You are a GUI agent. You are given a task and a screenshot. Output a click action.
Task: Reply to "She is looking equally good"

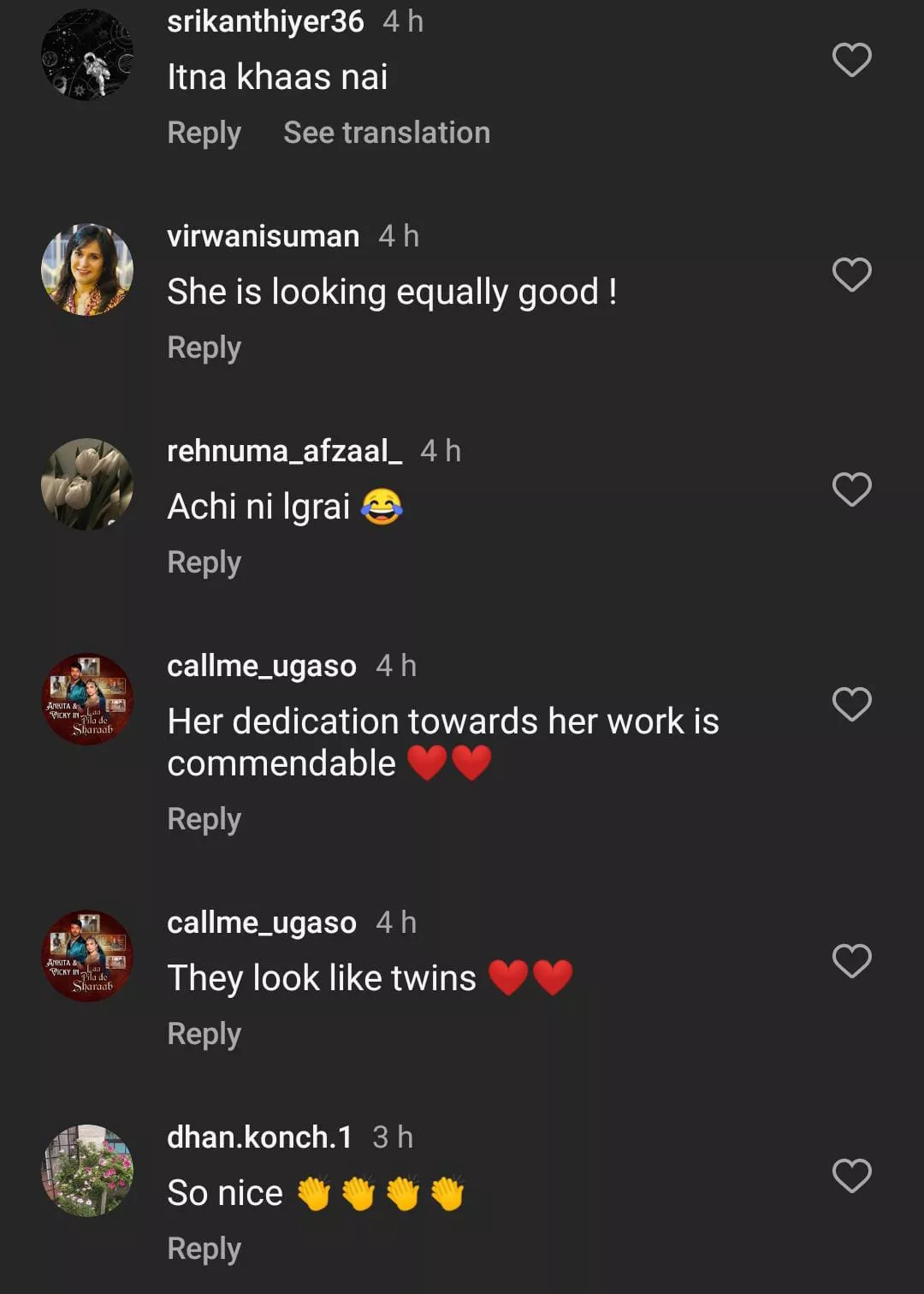click(x=204, y=347)
